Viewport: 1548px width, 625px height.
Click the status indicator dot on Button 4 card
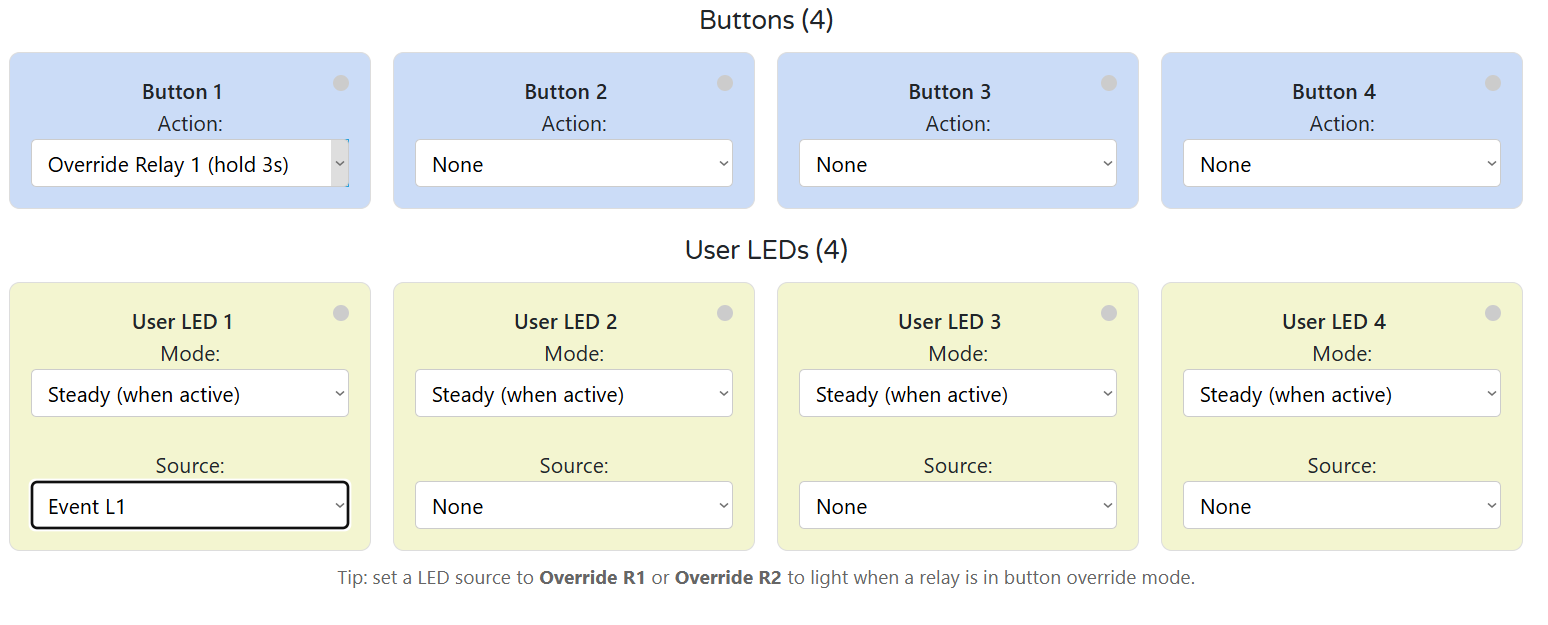coord(1493,84)
